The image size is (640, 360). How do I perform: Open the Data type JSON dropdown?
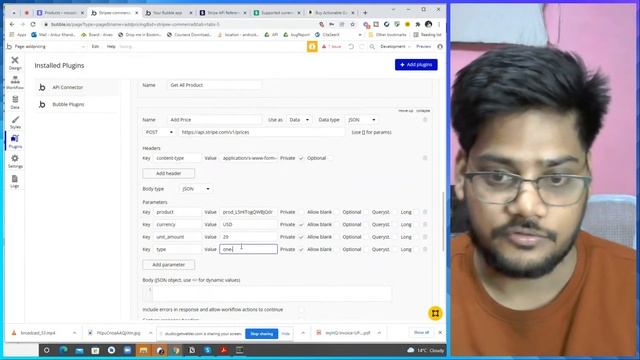point(362,120)
